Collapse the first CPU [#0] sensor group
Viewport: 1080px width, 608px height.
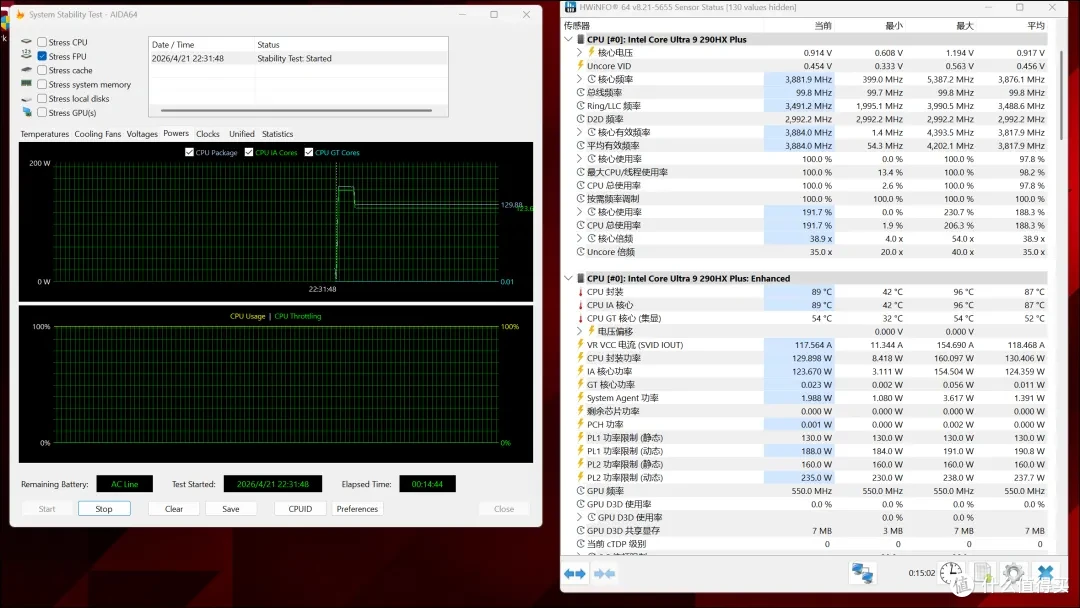(568, 39)
